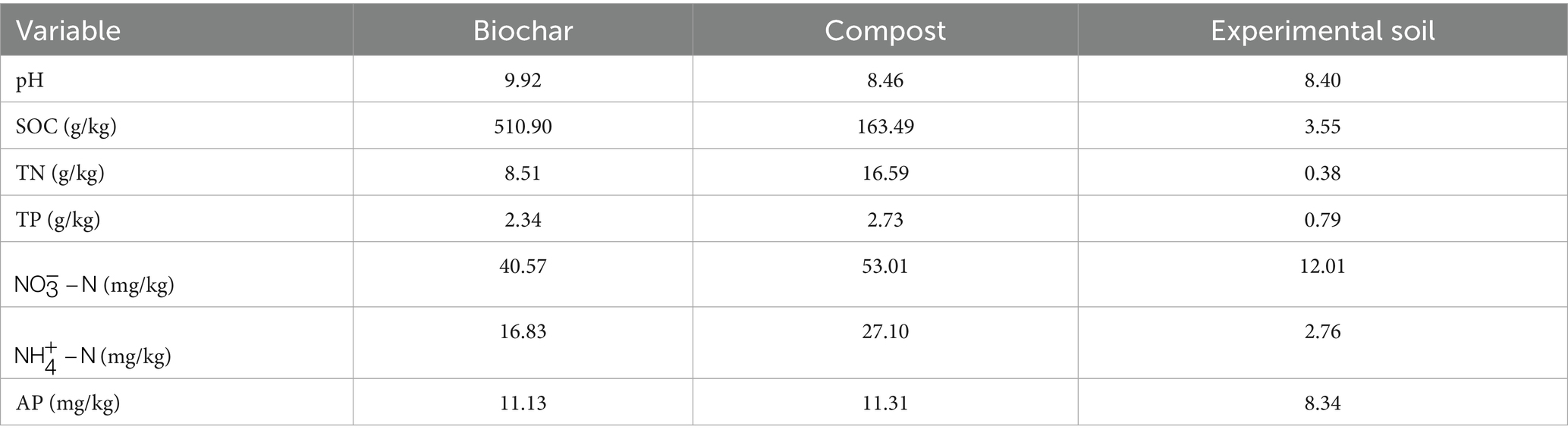The height and width of the screenshot is (439, 1568).
Task: Select the Experimental soil column header
Action: [x=1322, y=30]
